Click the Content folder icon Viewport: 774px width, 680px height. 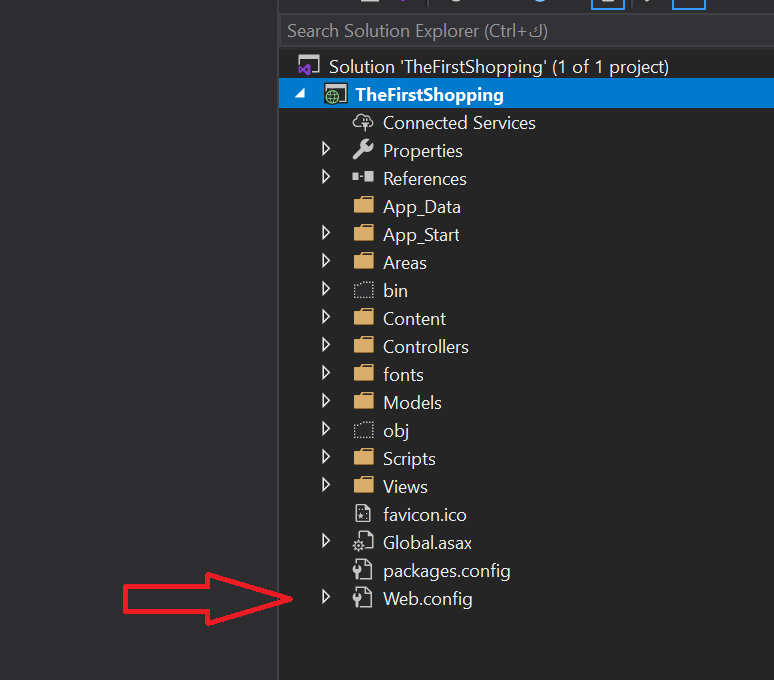[364, 317]
